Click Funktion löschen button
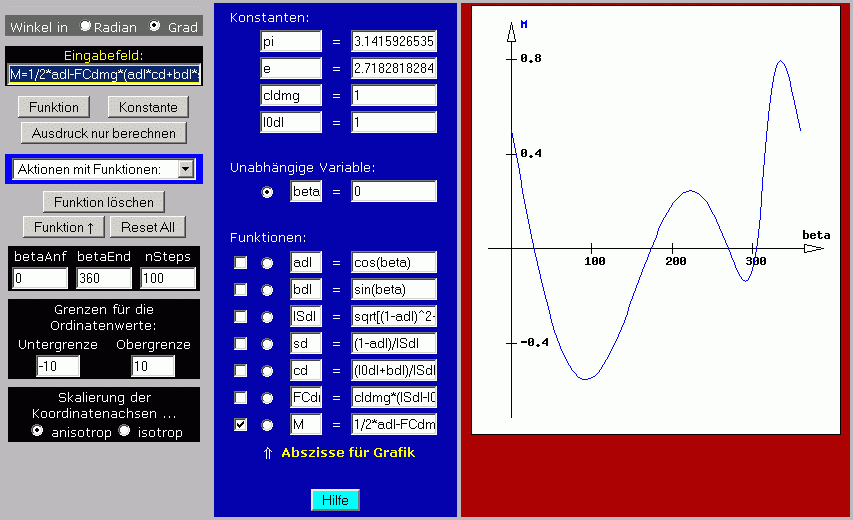 pos(104,202)
